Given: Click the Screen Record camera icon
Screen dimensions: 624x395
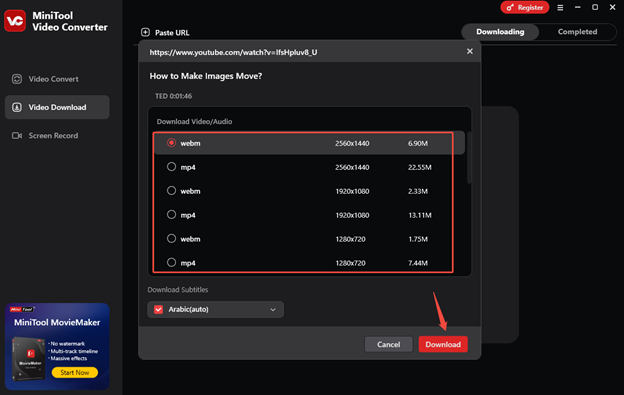Looking at the screenshot, I should tap(17, 136).
